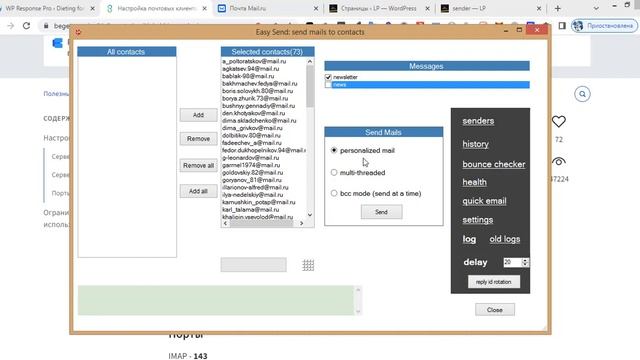This screenshot has width=640, height=360.
Task: Click the contacts list scroll down arrow
Action: coord(310,215)
